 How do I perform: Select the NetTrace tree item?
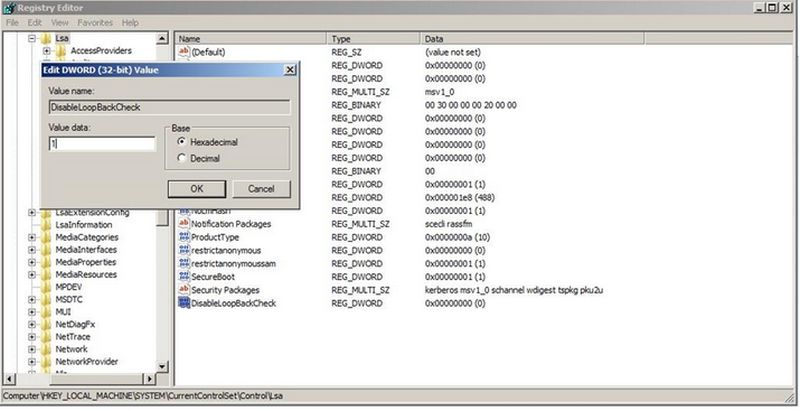pyautogui.click(x=72, y=337)
